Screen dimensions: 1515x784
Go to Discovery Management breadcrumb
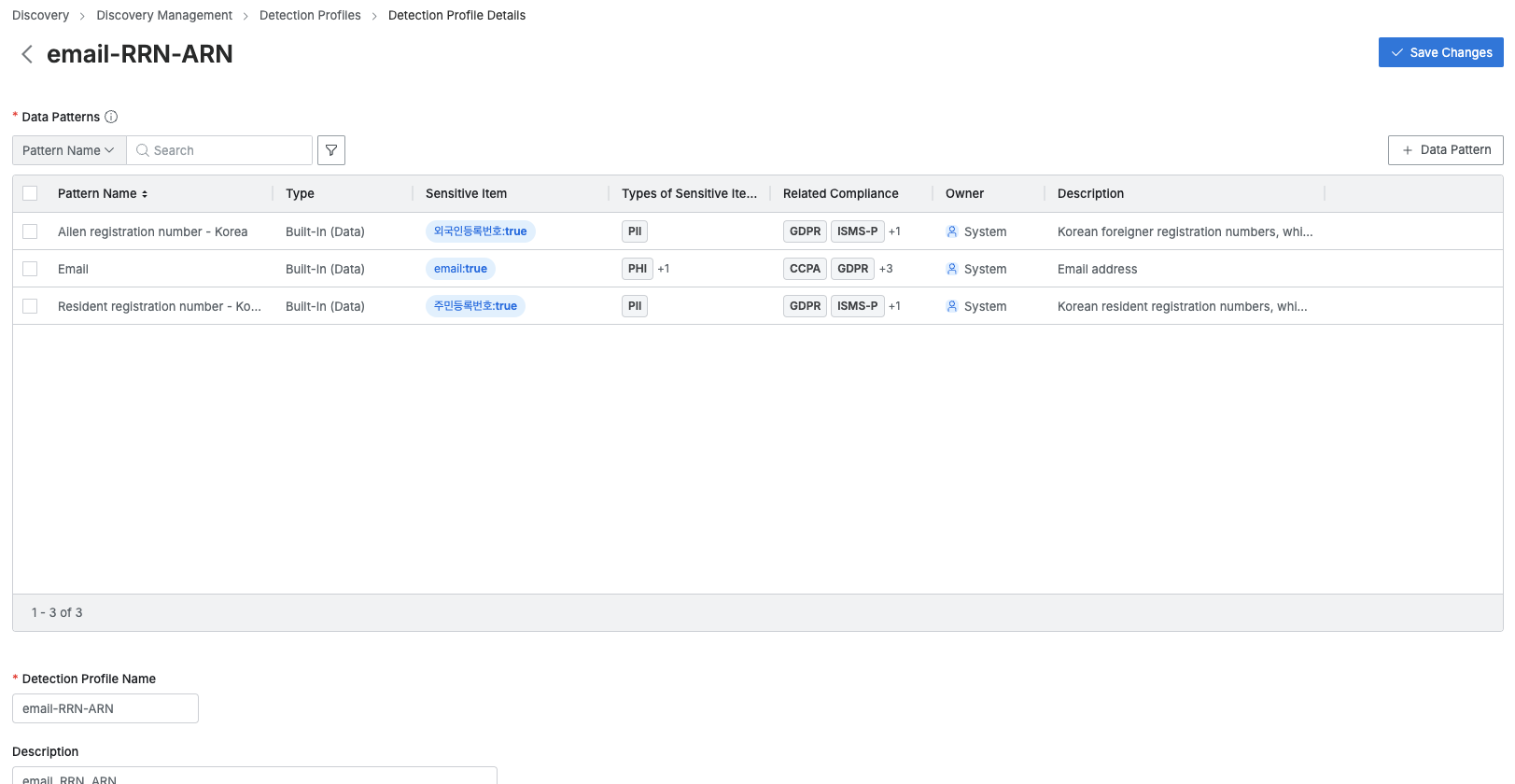(x=164, y=15)
